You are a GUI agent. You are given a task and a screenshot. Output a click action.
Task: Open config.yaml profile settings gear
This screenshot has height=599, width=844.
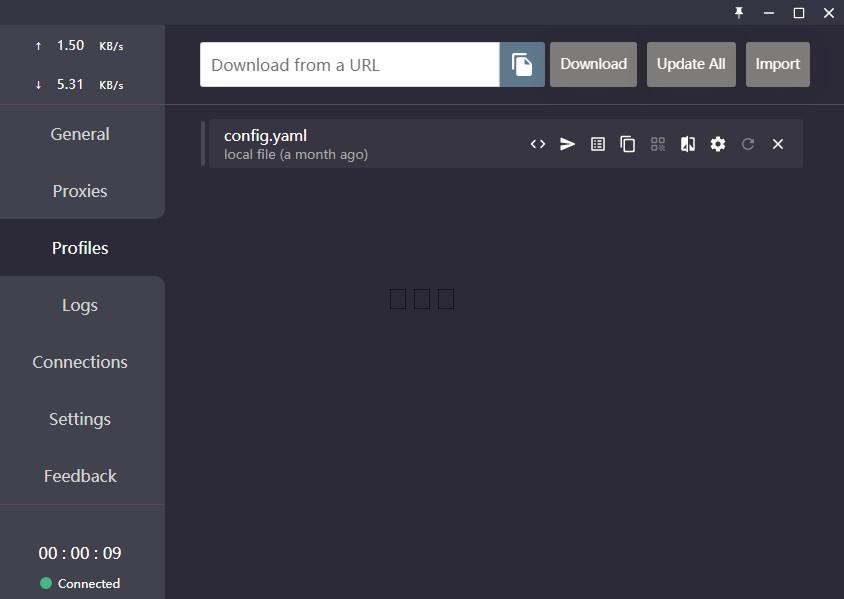point(718,144)
